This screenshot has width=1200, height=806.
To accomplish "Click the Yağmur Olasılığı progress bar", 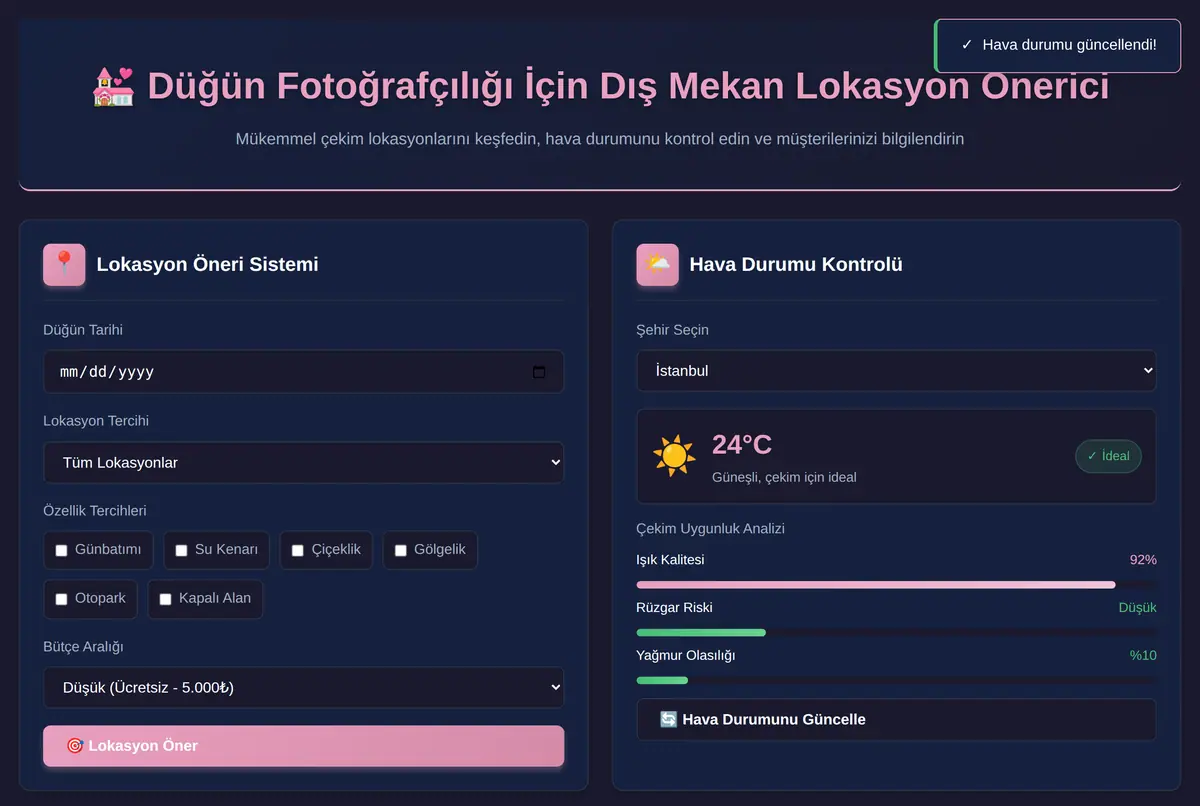I will [x=896, y=681].
